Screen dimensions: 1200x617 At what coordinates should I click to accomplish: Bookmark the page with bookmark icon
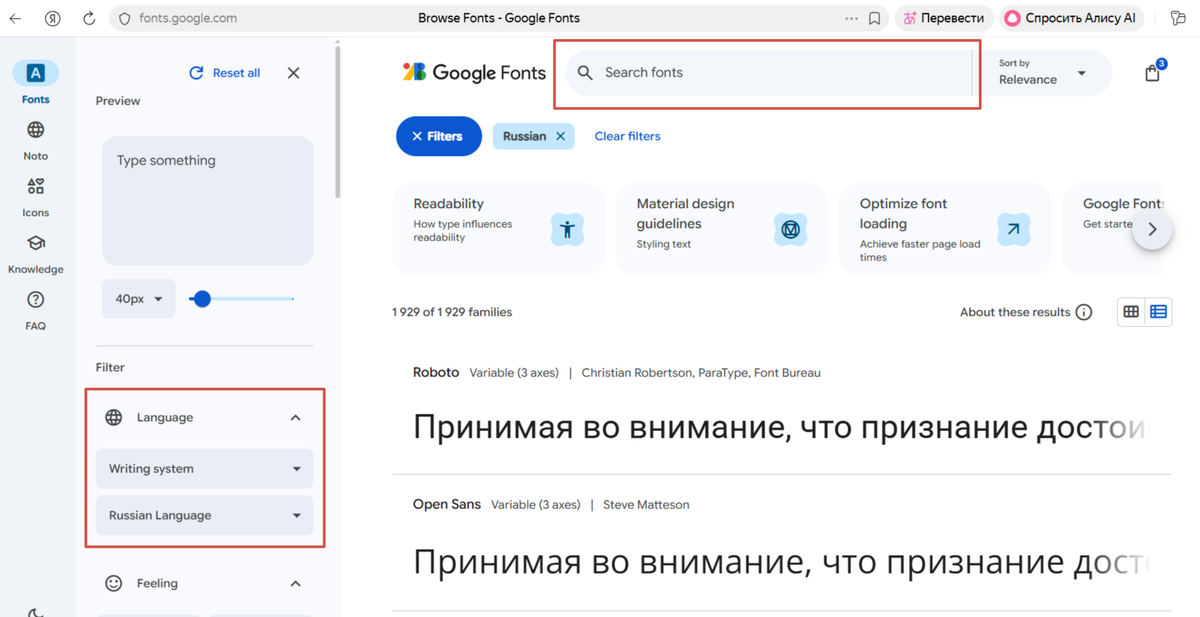pos(875,18)
